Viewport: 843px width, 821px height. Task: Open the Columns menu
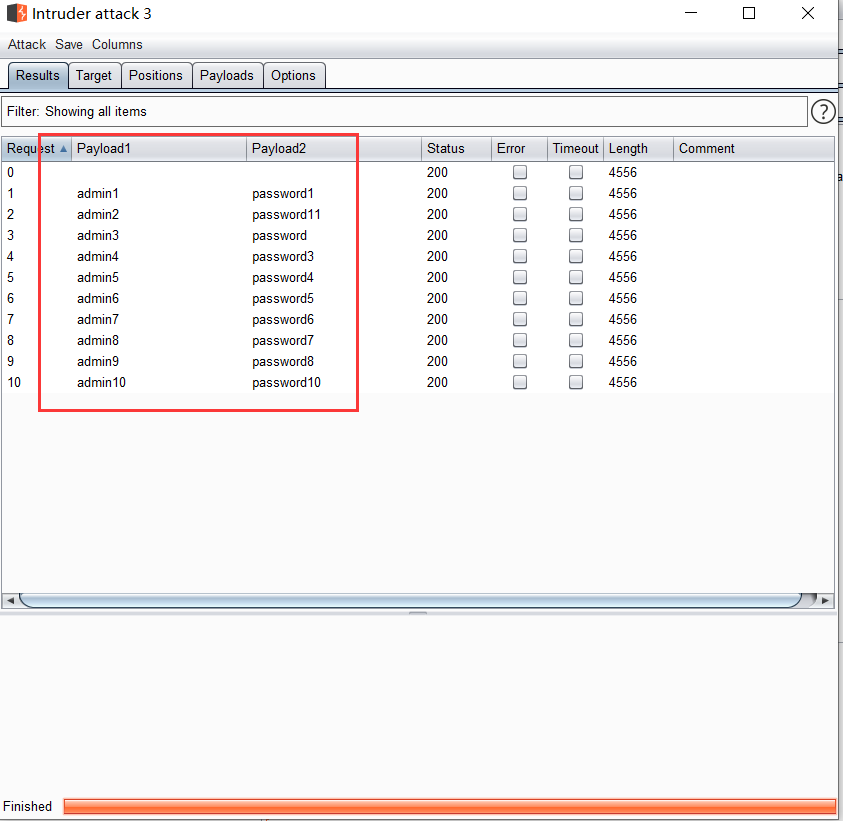point(117,45)
